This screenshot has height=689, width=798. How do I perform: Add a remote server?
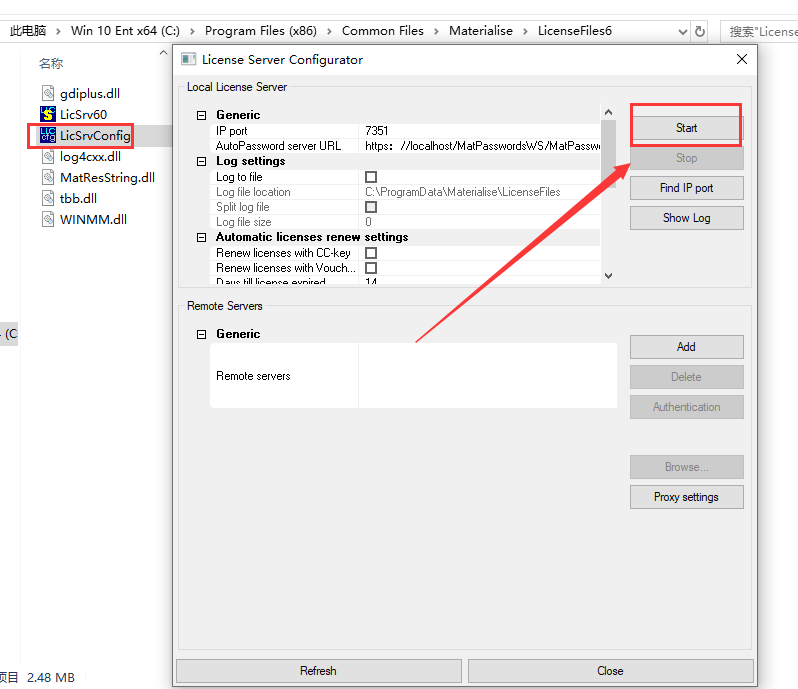[686, 347]
